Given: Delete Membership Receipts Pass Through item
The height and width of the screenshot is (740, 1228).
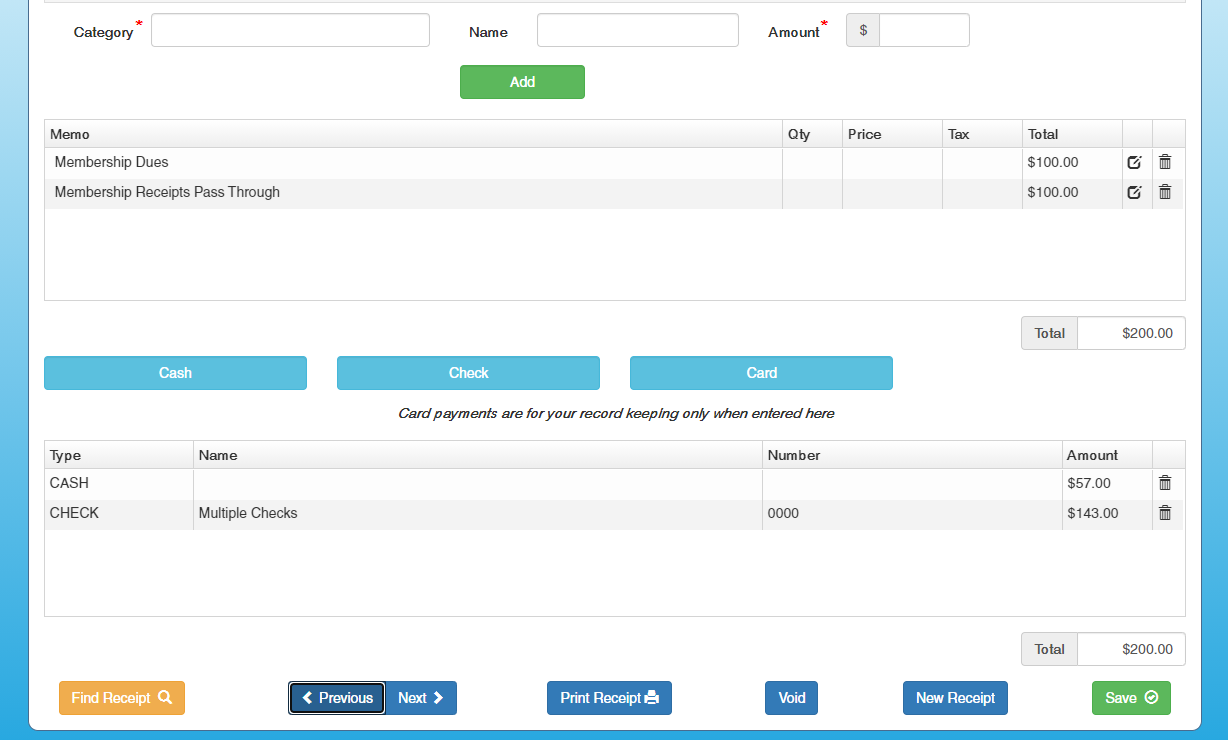Looking at the screenshot, I should point(1165,192).
